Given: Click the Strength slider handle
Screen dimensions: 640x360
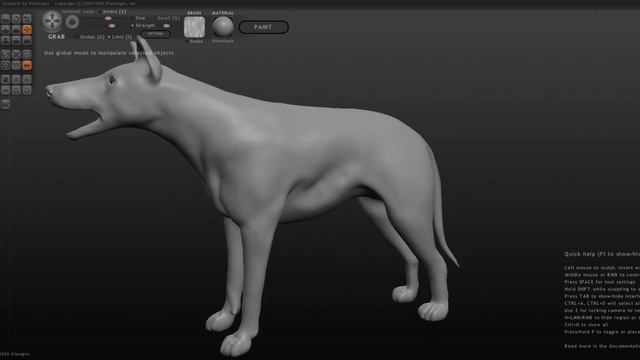Looking at the screenshot, I should 112,26.
